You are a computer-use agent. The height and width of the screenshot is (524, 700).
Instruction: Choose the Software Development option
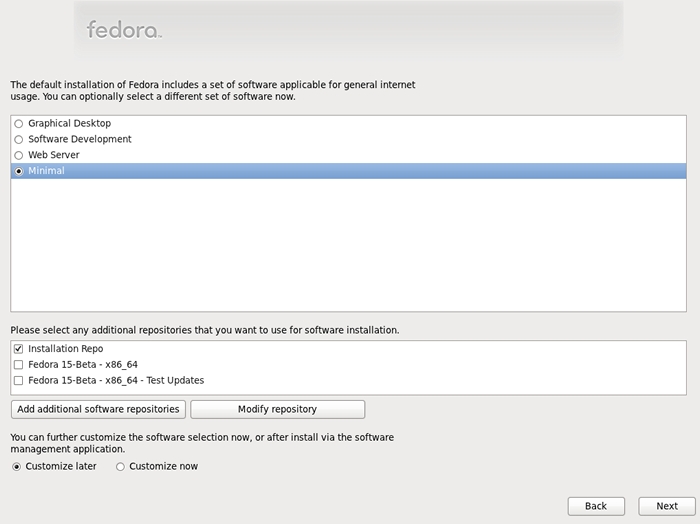click(18, 139)
